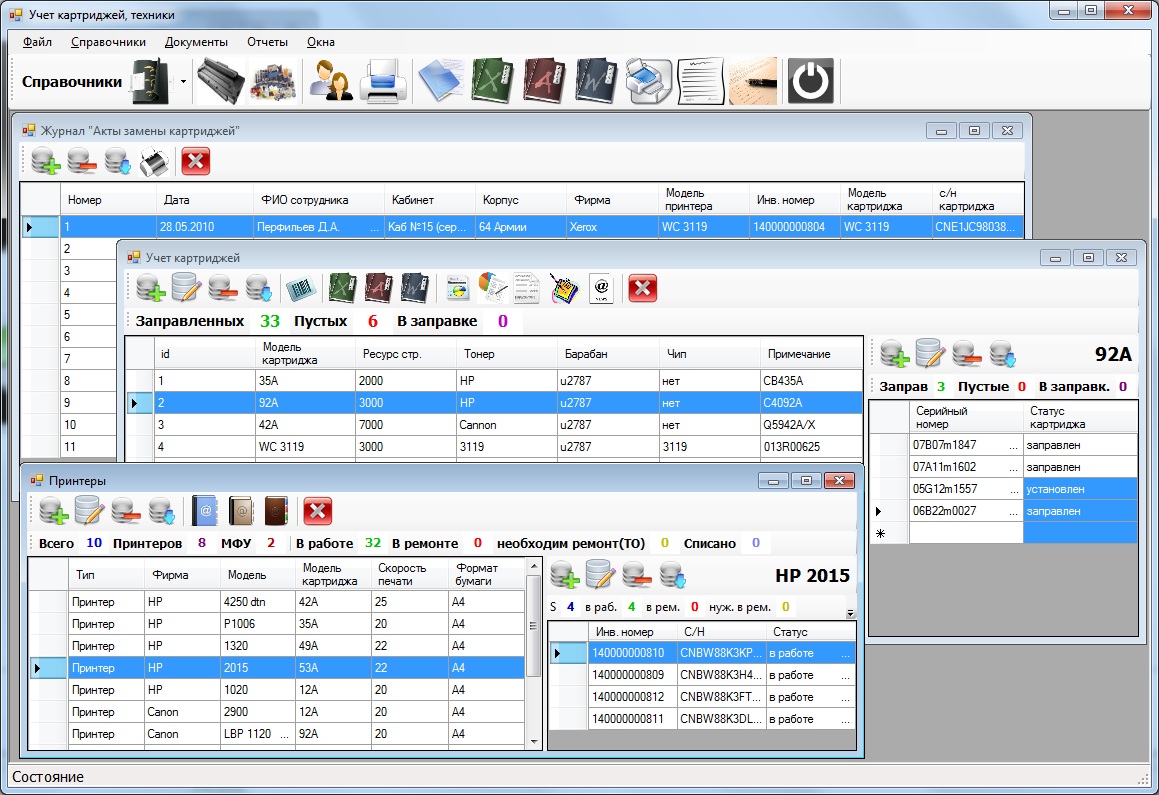The width and height of the screenshot is (1159, 795).
Task: Click the pie chart report icon
Action: 492,288
